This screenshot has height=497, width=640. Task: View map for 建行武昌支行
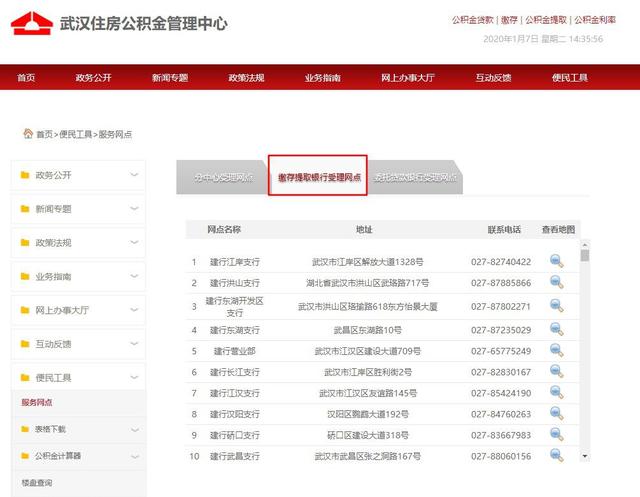557,455
